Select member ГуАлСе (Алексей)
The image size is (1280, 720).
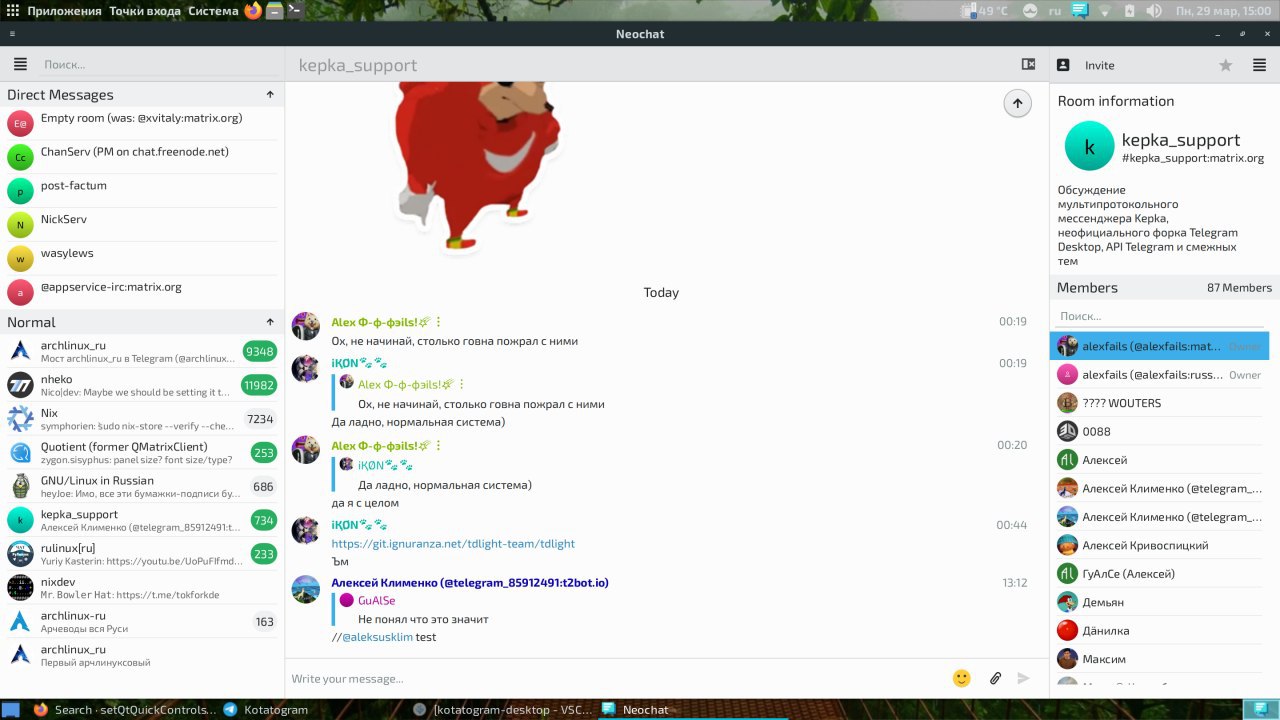1160,574
